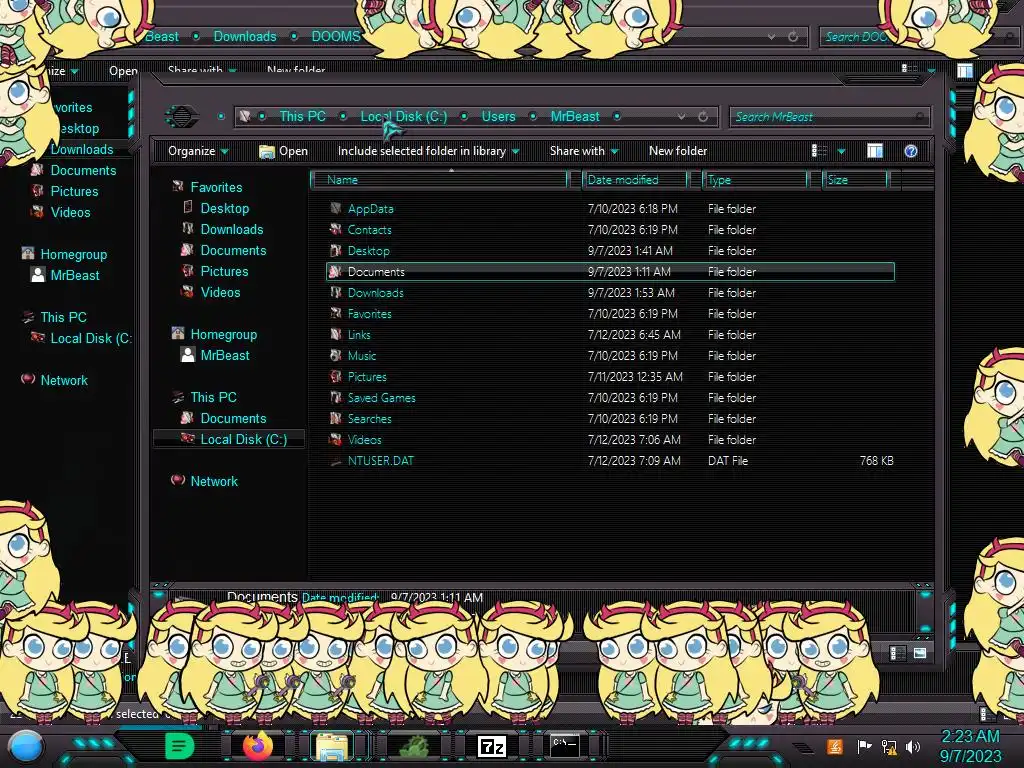The image size is (1024, 768).
Task: Open 7-Zip from the taskbar
Action: (x=492, y=746)
